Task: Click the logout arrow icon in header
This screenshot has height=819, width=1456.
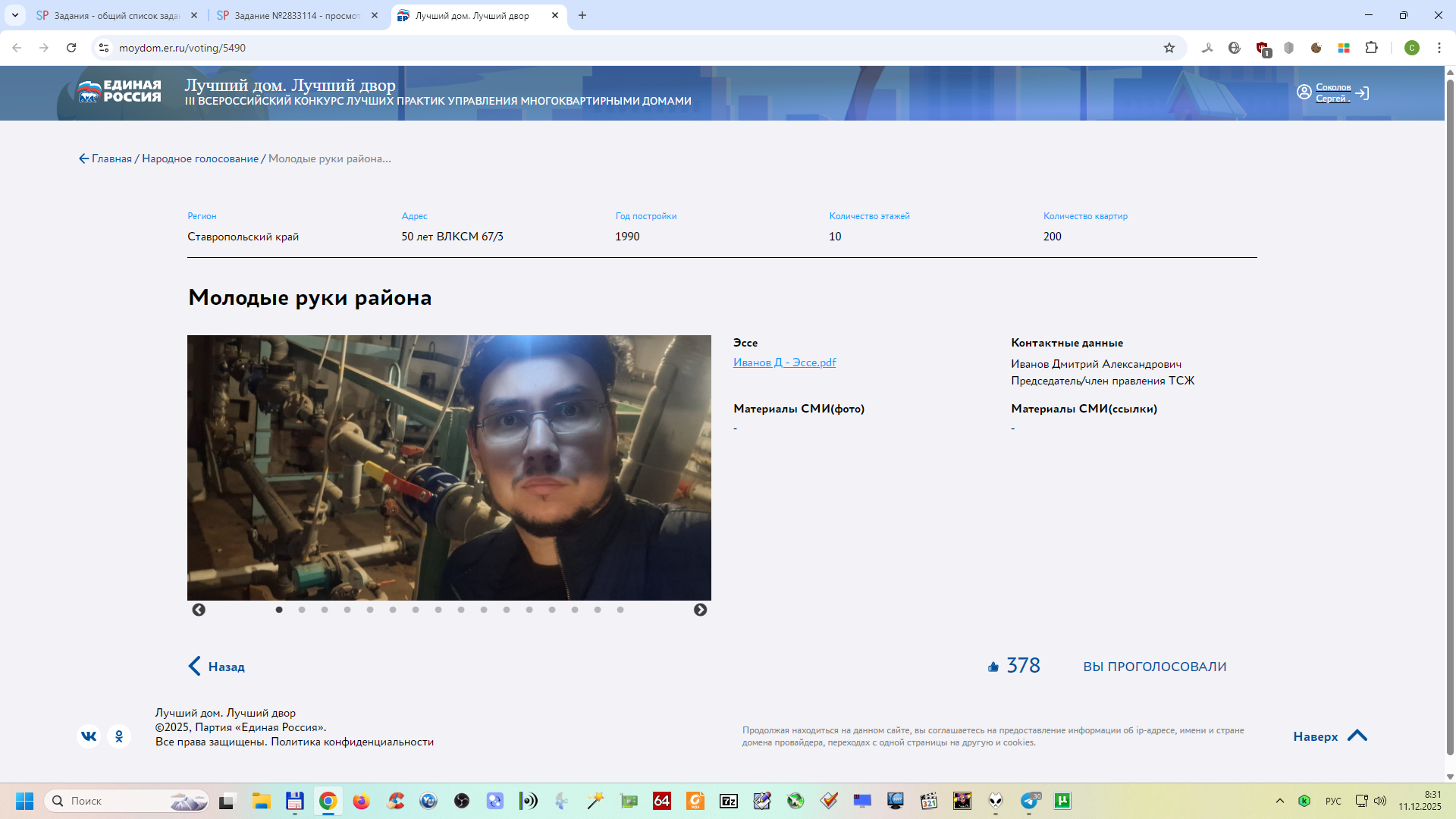Action: tap(1362, 93)
